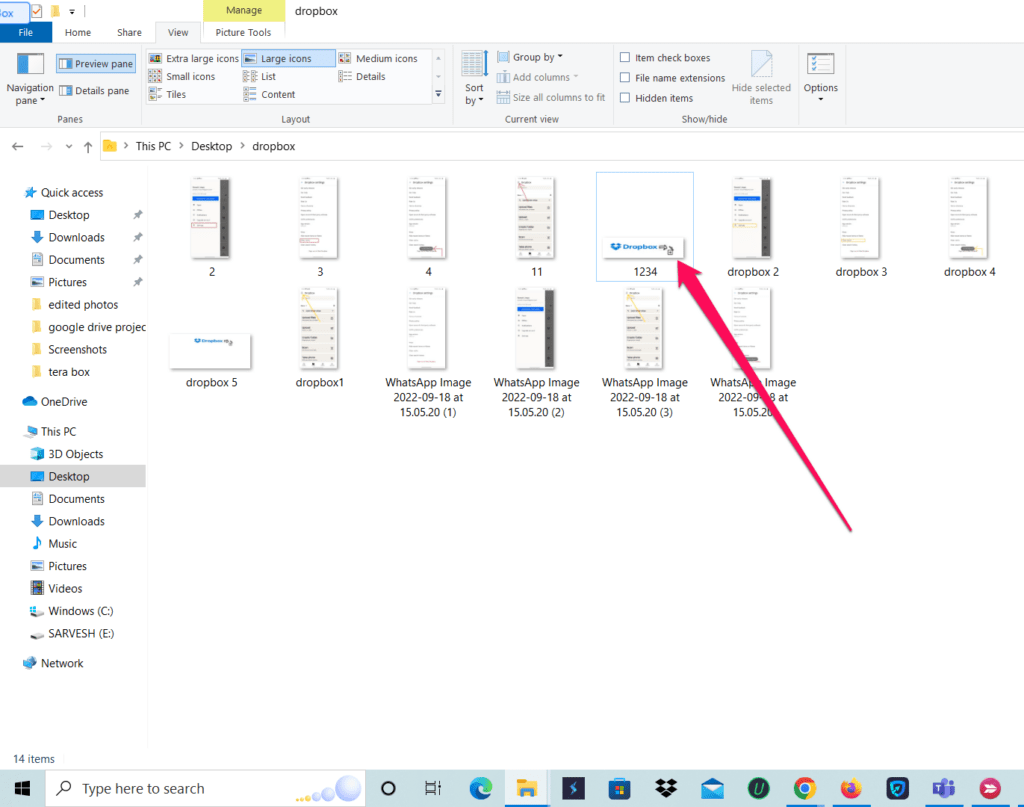This screenshot has width=1024, height=807.
Task: Switch to the Share ribbon tab
Action: pyautogui.click(x=129, y=32)
